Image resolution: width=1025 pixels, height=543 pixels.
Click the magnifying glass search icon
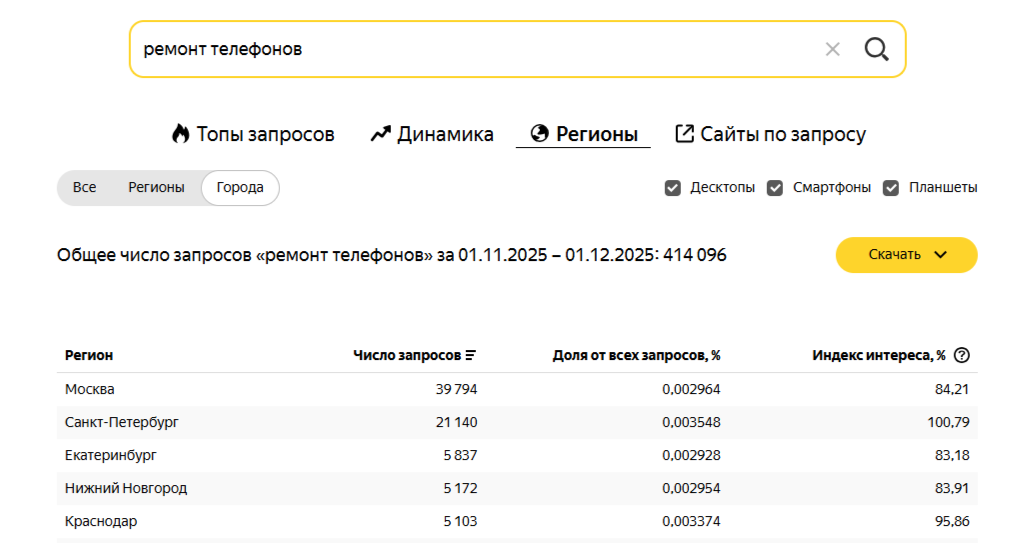pos(876,49)
